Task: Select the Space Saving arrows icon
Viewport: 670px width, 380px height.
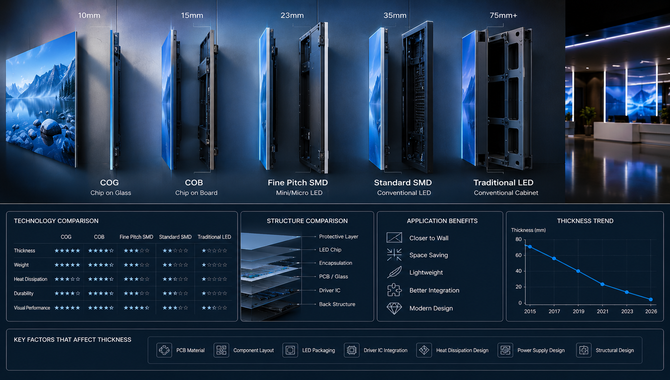Action: 394,255
